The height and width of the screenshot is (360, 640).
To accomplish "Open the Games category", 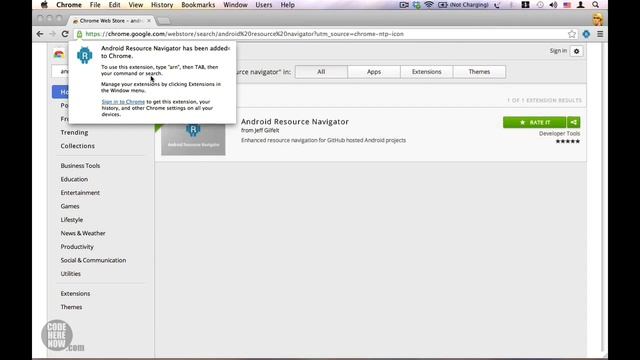I will click(x=70, y=206).
